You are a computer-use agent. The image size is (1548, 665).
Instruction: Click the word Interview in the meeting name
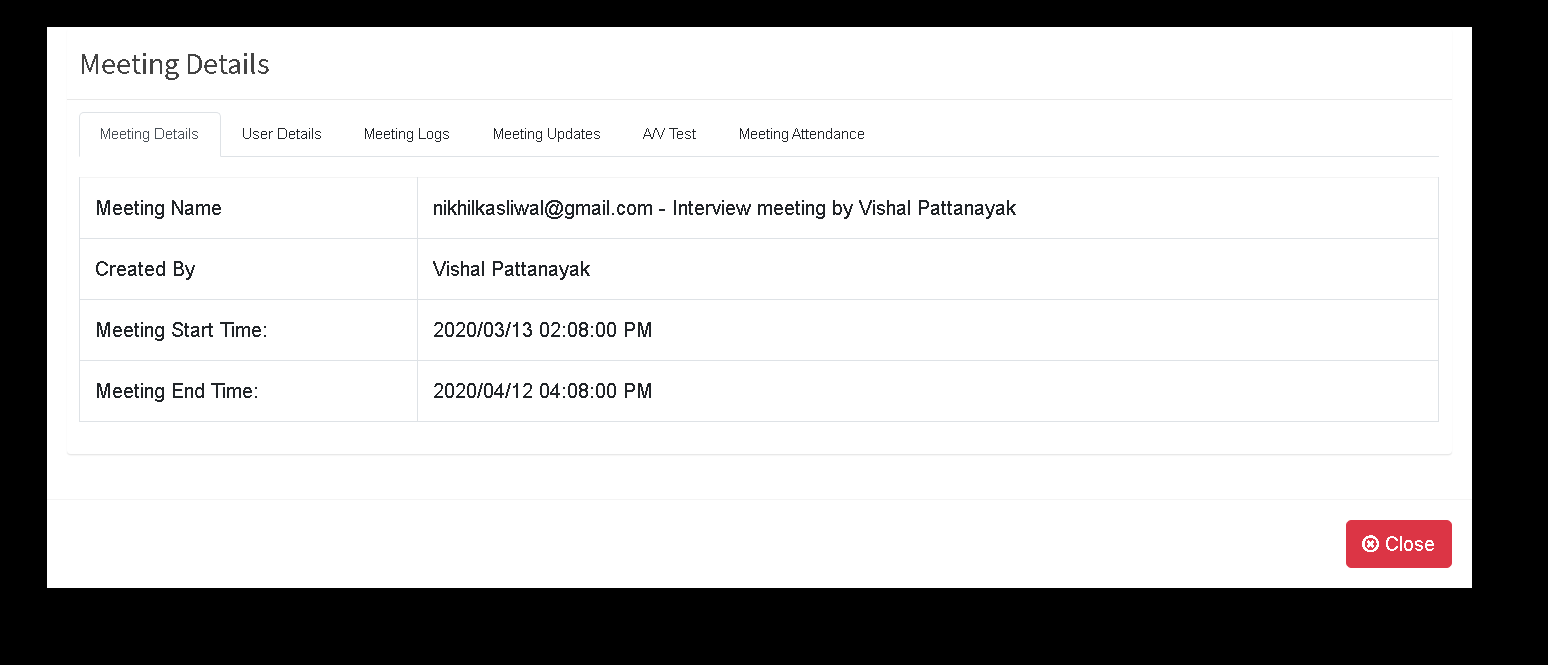coord(712,208)
